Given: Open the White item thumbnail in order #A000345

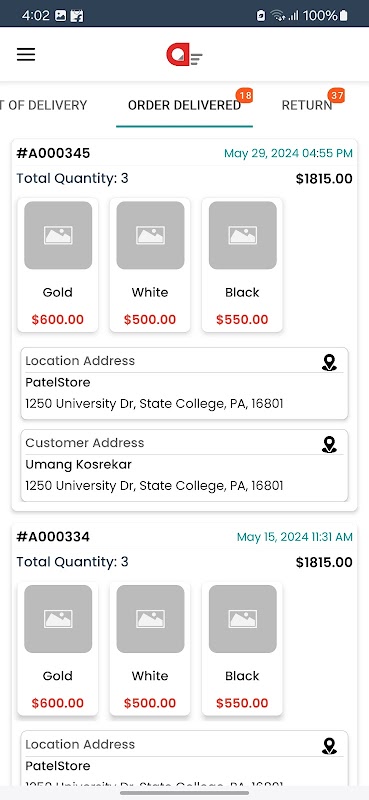Looking at the screenshot, I should point(150,235).
